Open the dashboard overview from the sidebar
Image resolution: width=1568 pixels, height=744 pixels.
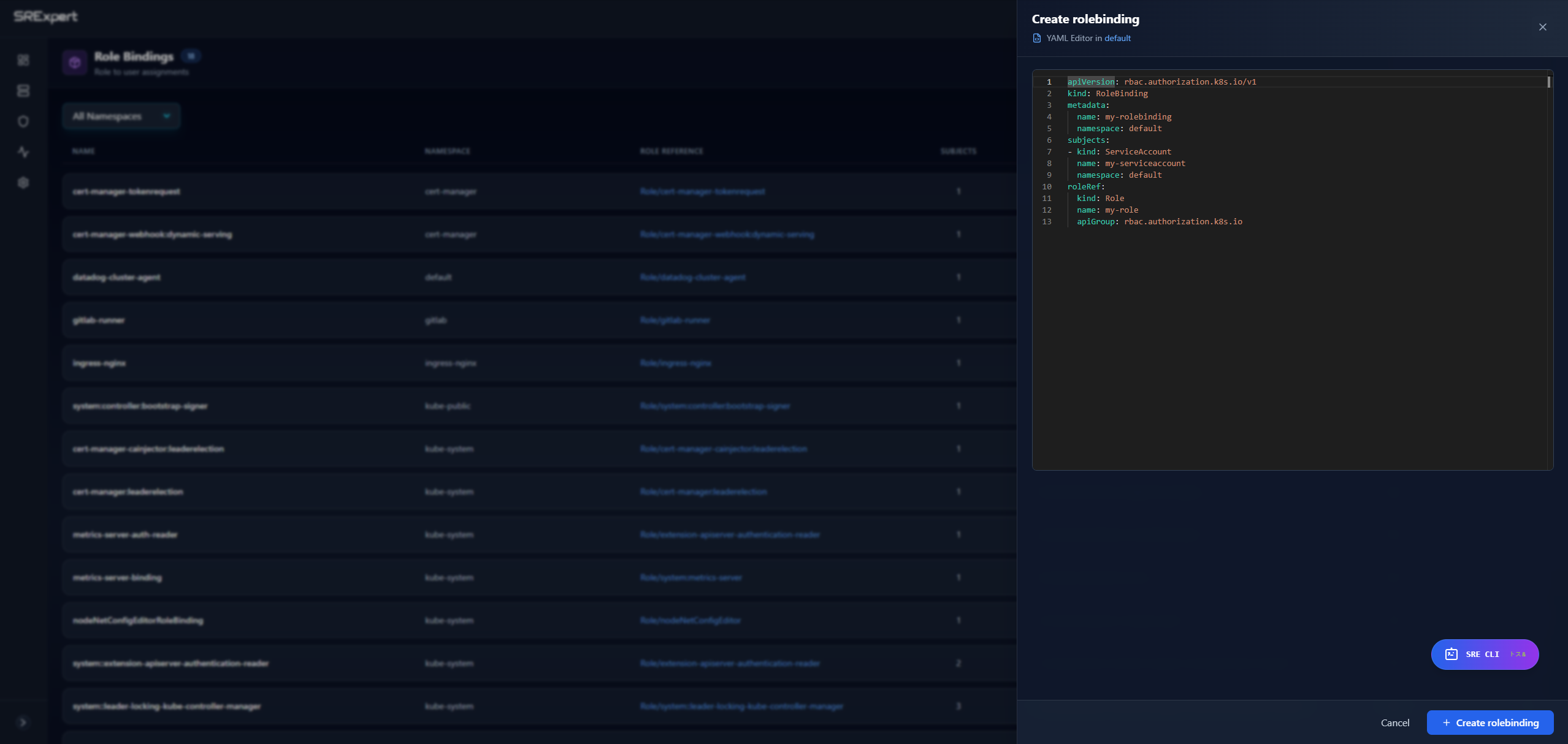[x=23, y=60]
